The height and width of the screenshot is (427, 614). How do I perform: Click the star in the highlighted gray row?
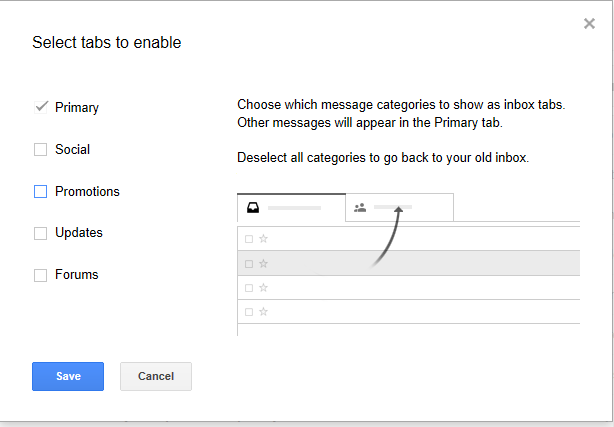[x=264, y=263]
